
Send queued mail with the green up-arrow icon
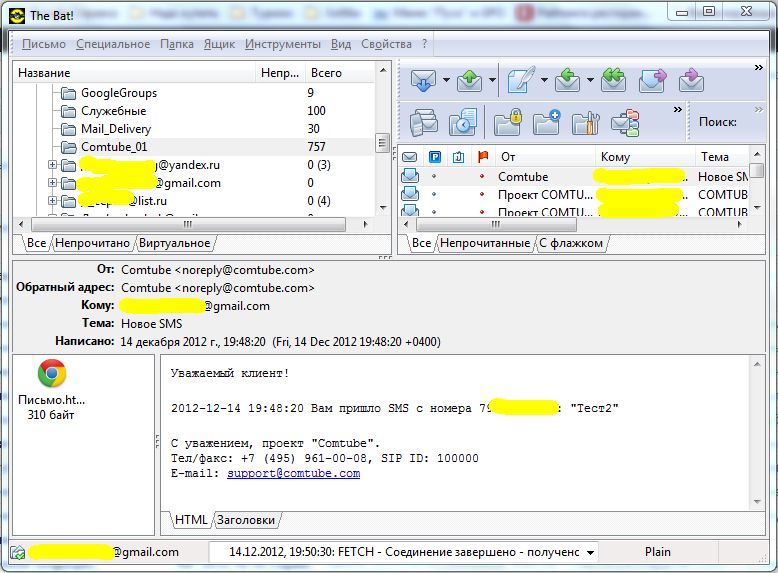coord(469,80)
